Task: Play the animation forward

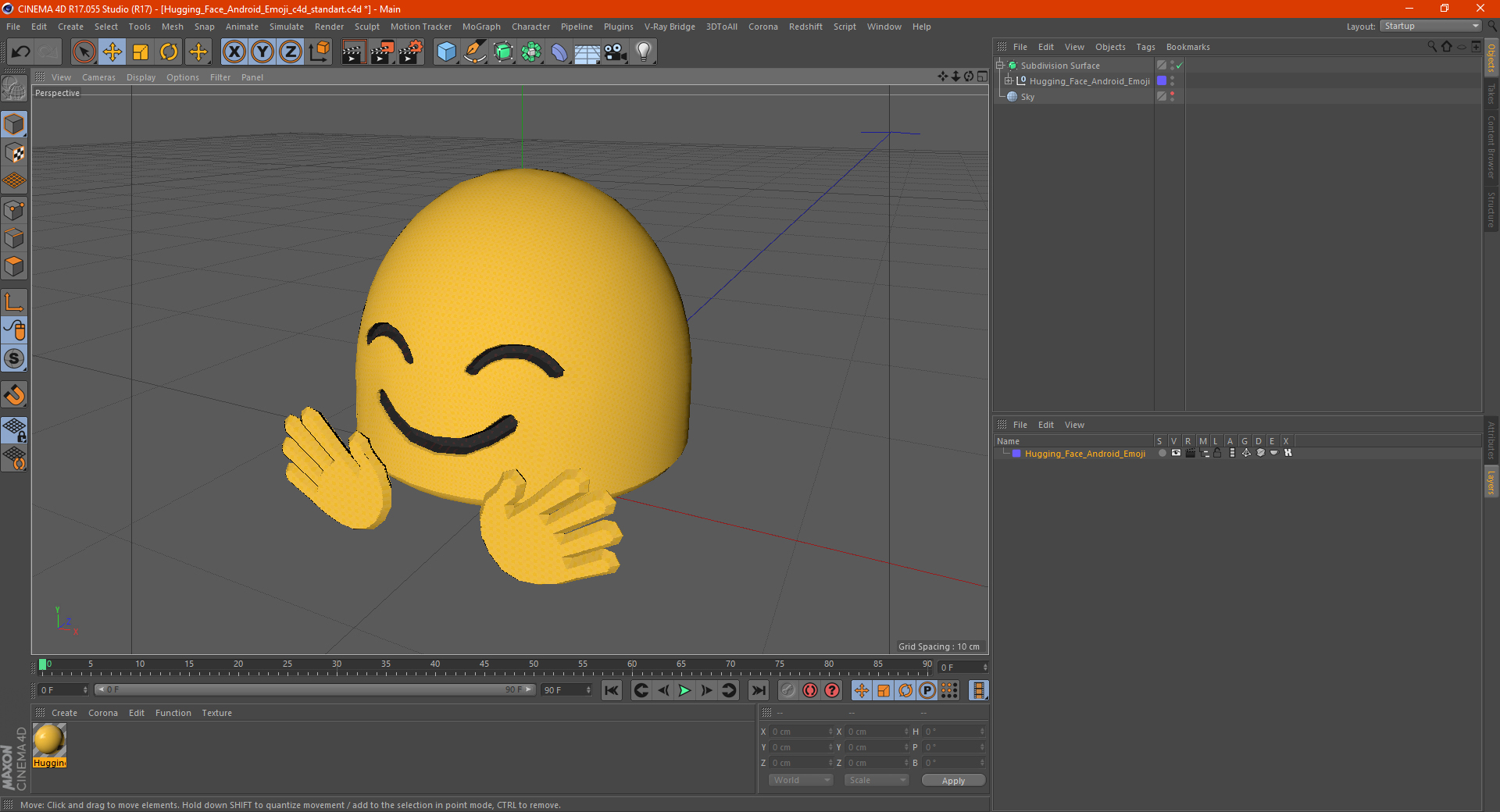Action: point(684,690)
